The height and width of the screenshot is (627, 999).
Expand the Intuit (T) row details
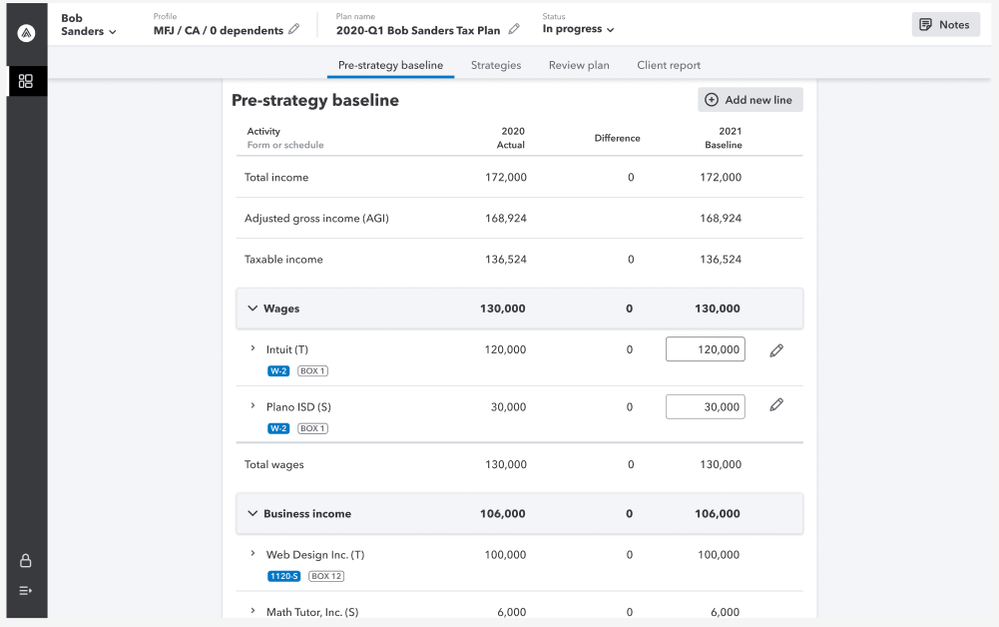click(x=253, y=349)
